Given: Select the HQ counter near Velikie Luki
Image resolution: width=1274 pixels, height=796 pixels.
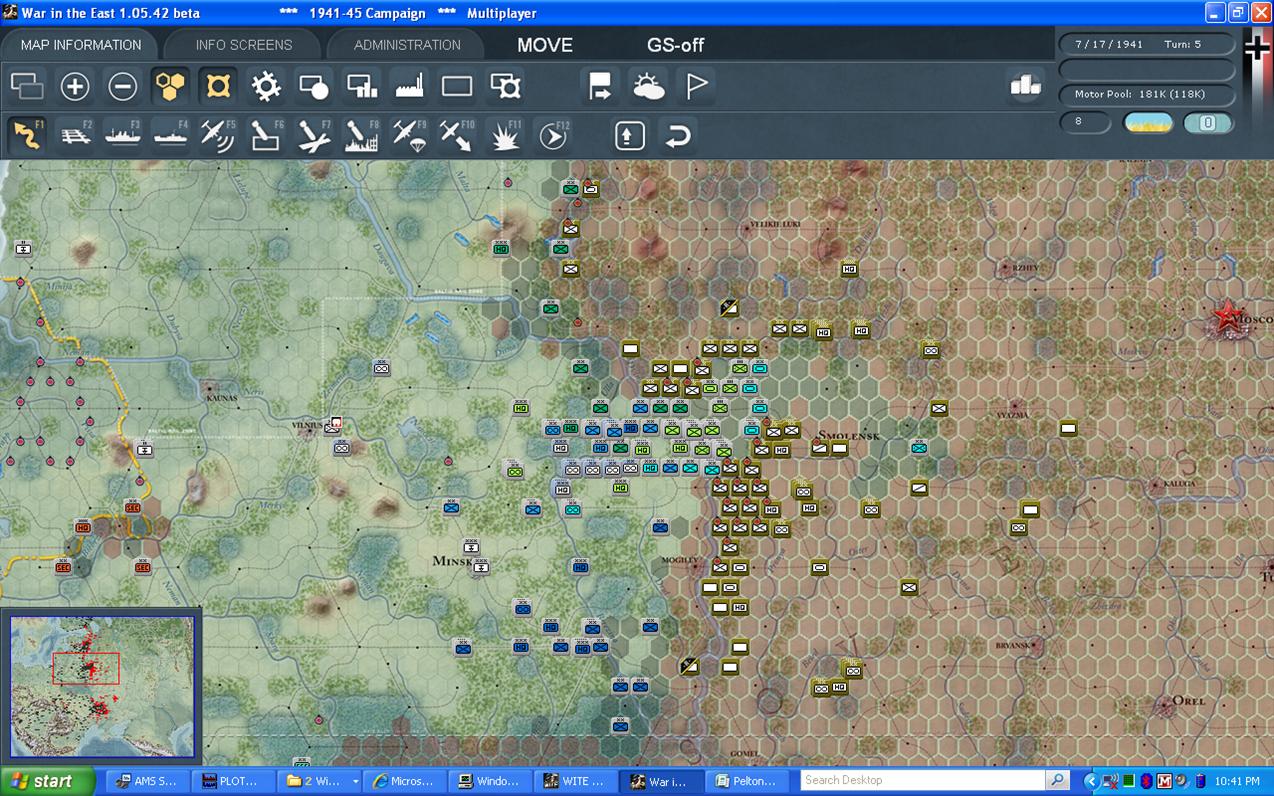Looking at the screenshot, I should click(850, 269).
